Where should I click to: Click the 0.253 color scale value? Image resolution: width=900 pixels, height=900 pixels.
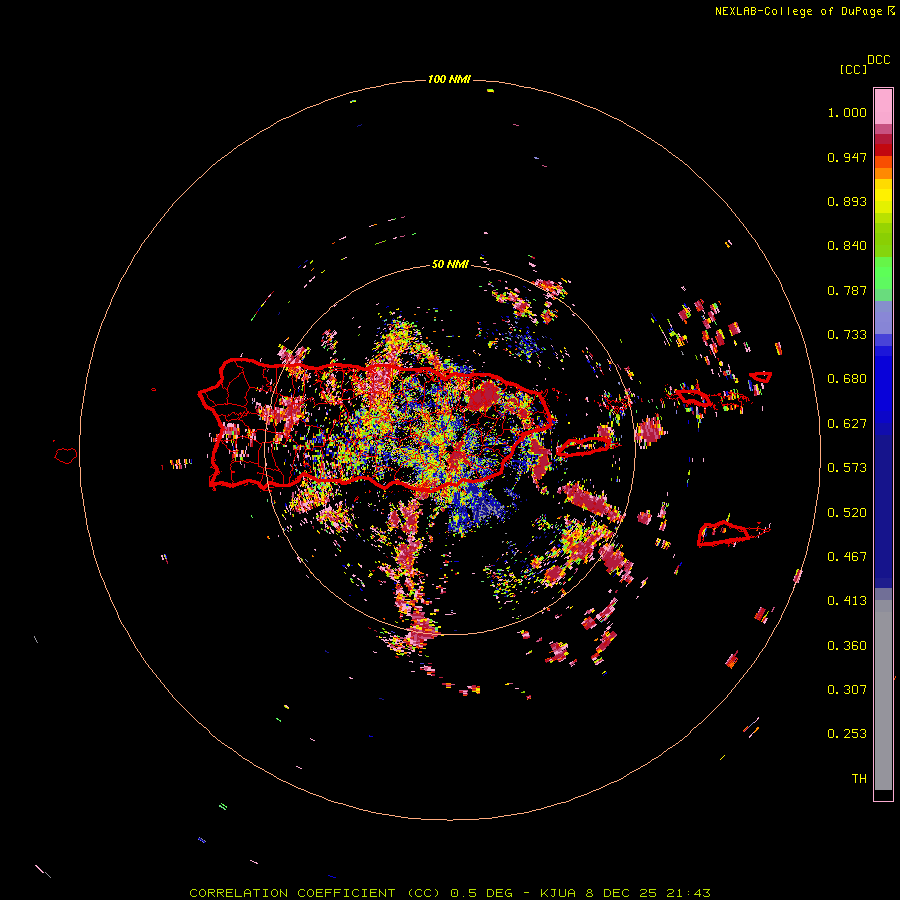pyautogui.click(x=847, y=734)
